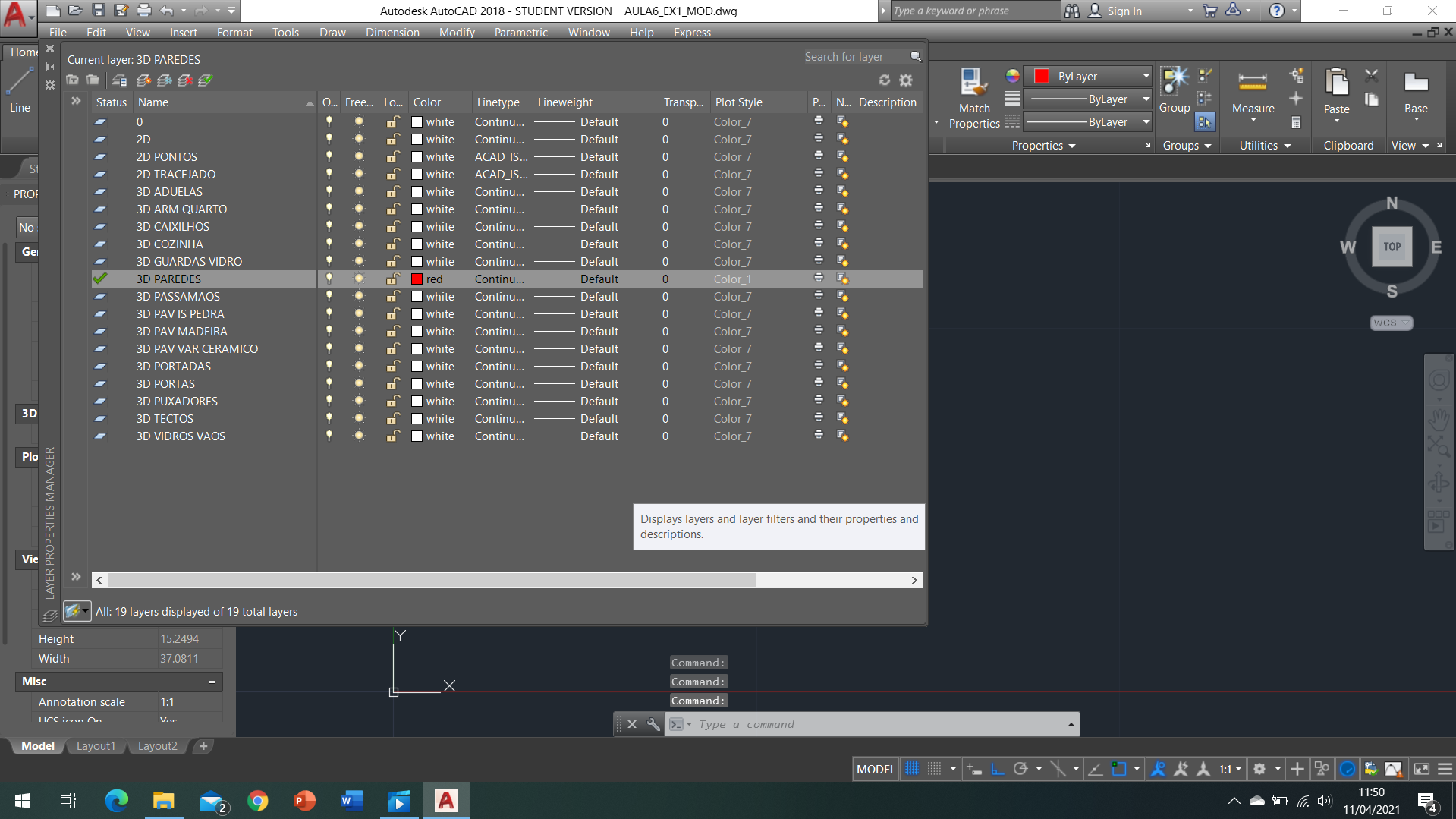The height and width of the screenshot is (819, 1456).
Task: Turn off the 2D PONTOS layer lightbulb
Action: click(329, 157)
